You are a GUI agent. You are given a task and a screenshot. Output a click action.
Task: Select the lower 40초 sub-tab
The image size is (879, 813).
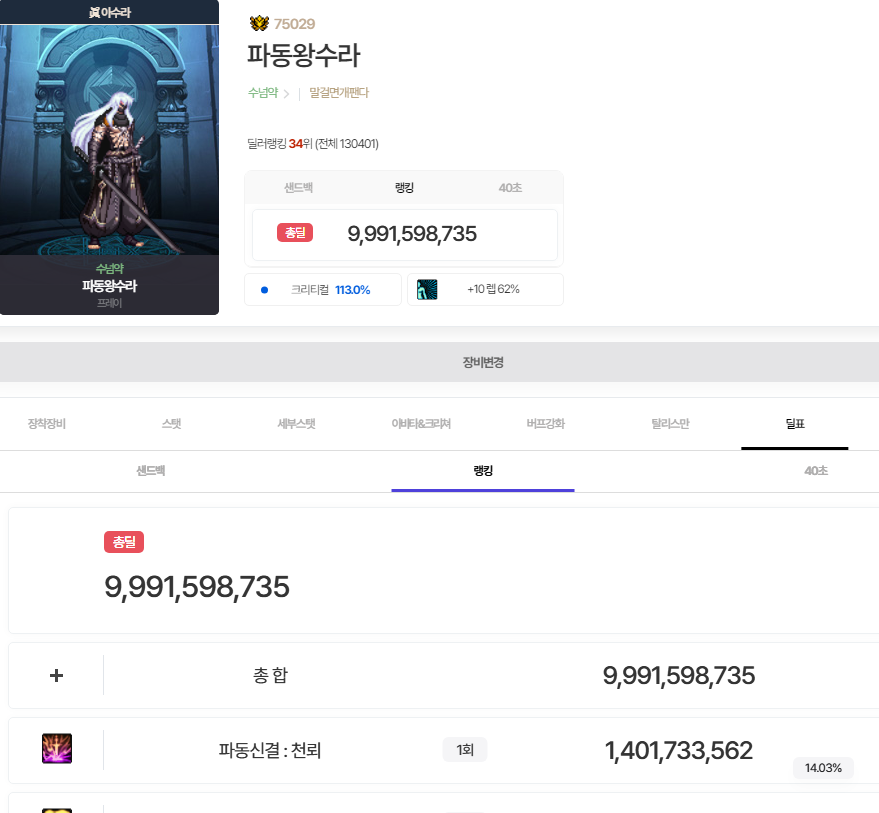click(816, 471)
